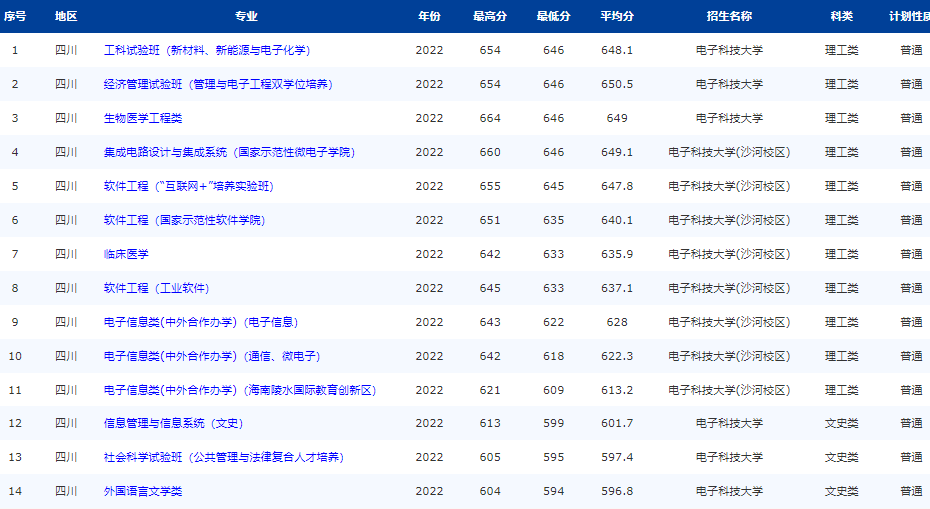Select the highest score 604
Image resolution: width=930 pixels, height=509 pixels.
(490, 491)
